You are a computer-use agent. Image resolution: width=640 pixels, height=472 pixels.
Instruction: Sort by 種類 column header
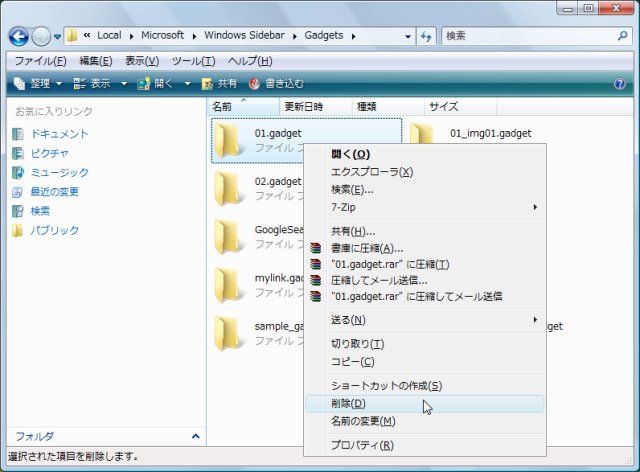tap(388, 107)
